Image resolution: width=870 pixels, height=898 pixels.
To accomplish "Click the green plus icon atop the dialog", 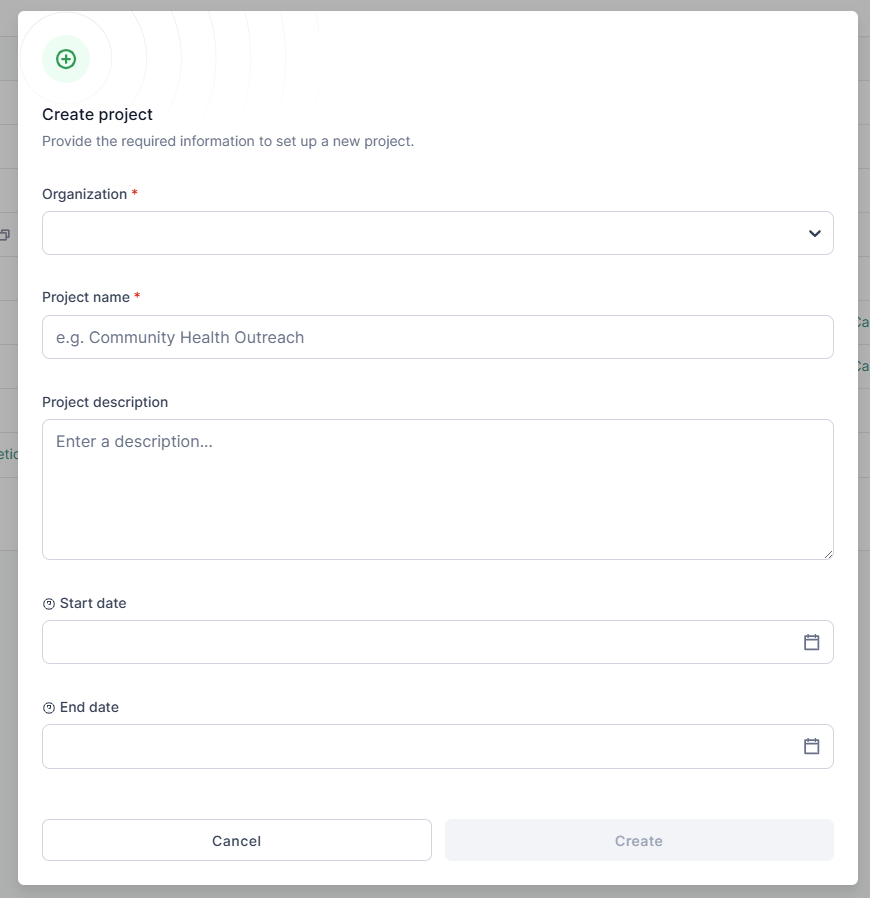I will click(66, 59).
